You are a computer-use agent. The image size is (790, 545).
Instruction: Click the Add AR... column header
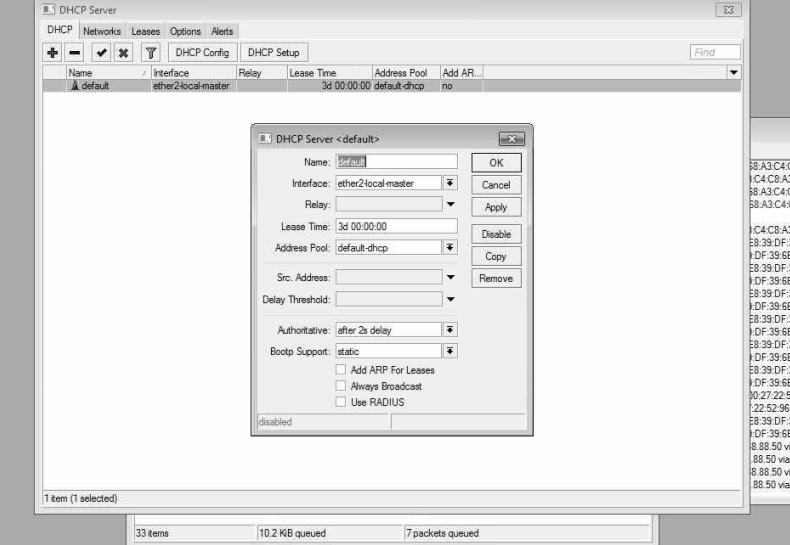pos(462,73)
